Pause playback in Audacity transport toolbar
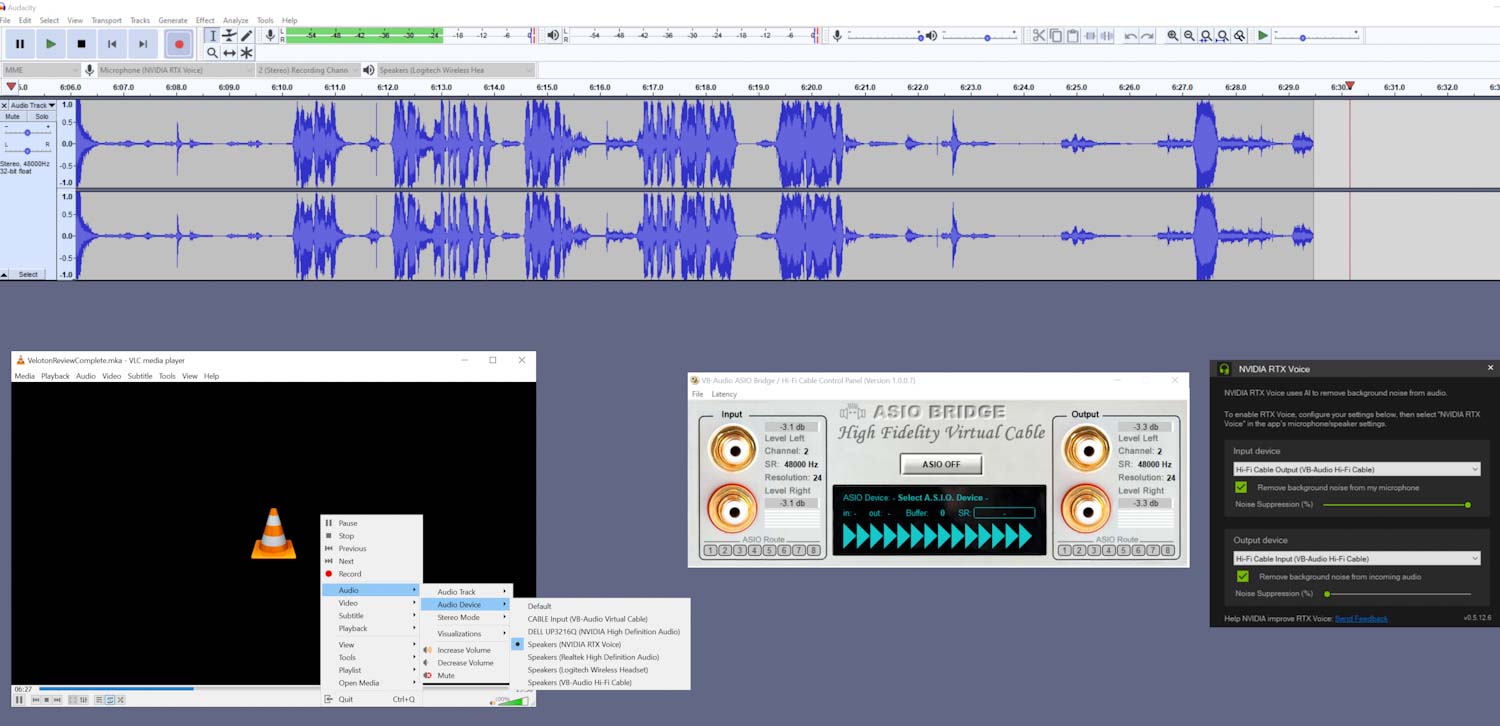The width and height of the screenshot is (1500, 726). coord(20,44)
